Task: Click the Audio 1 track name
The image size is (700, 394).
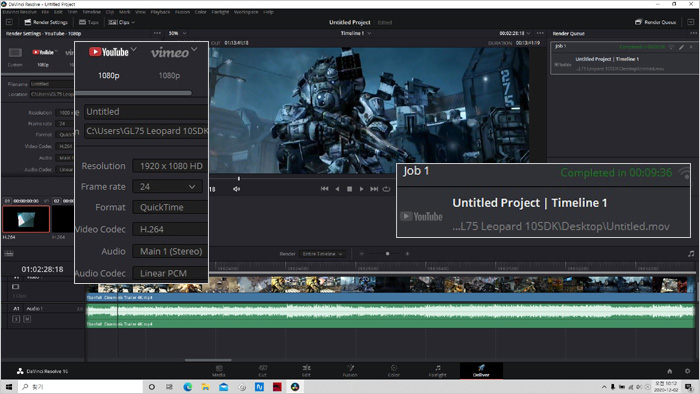Action: (x=34, y=308)
